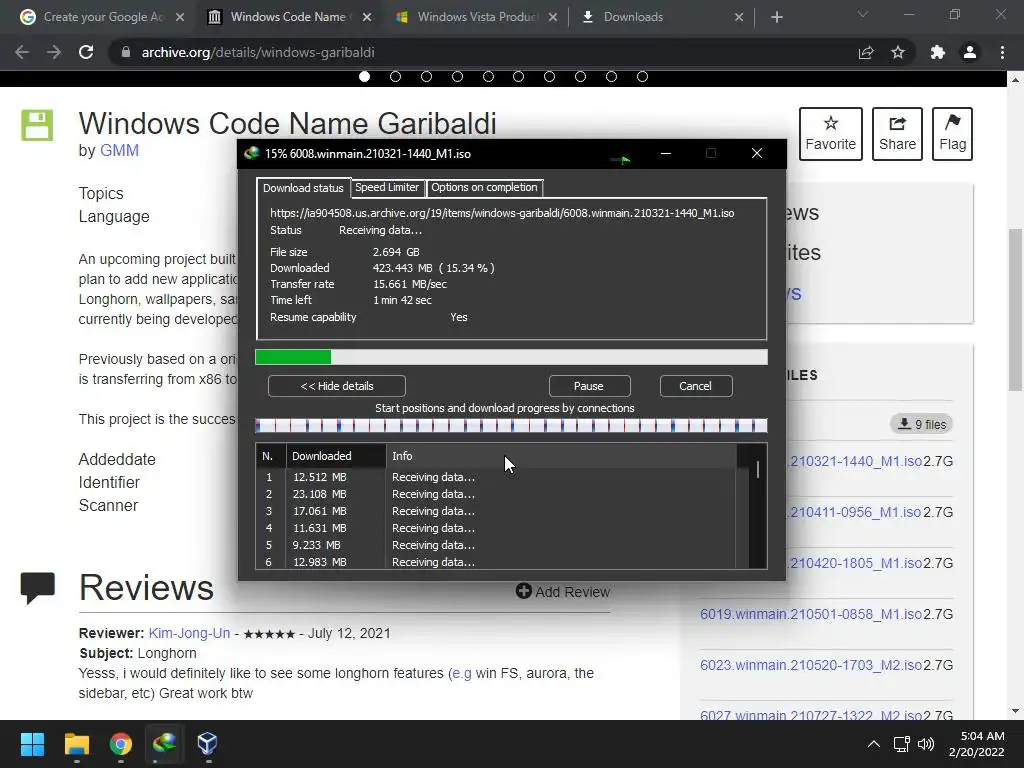The height and width of the screenshot is (768, 1024).
Task: Click the N. column header
Action: 270,456
